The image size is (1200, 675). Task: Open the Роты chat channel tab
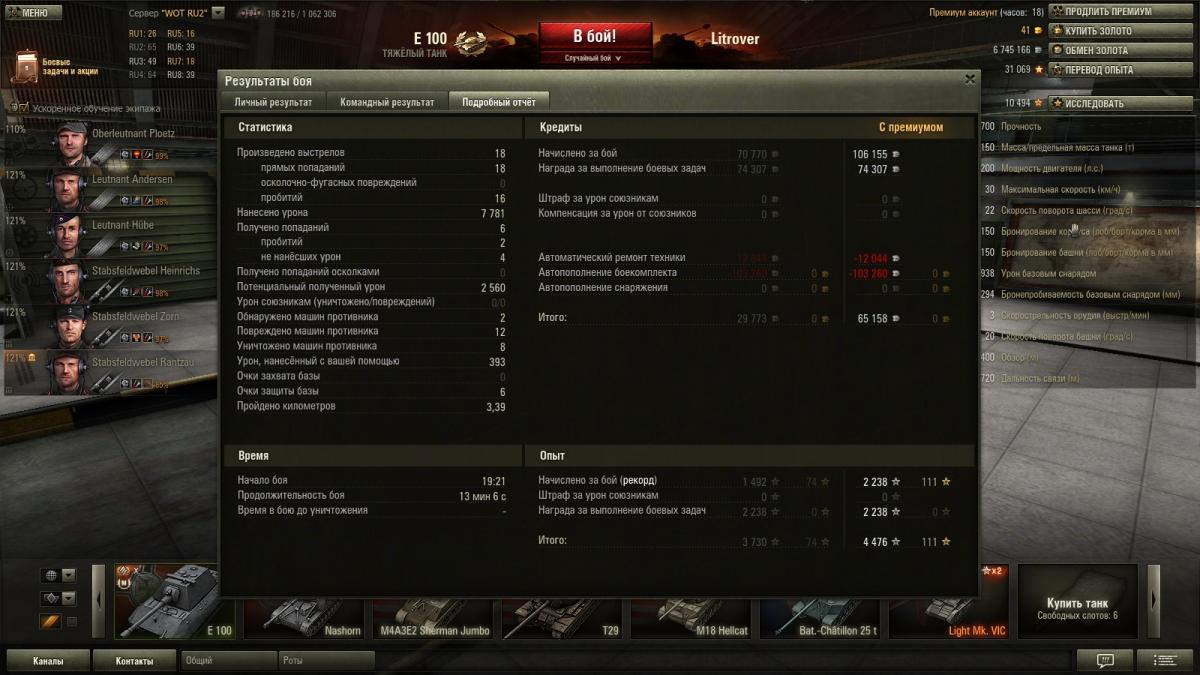[326, 661]
